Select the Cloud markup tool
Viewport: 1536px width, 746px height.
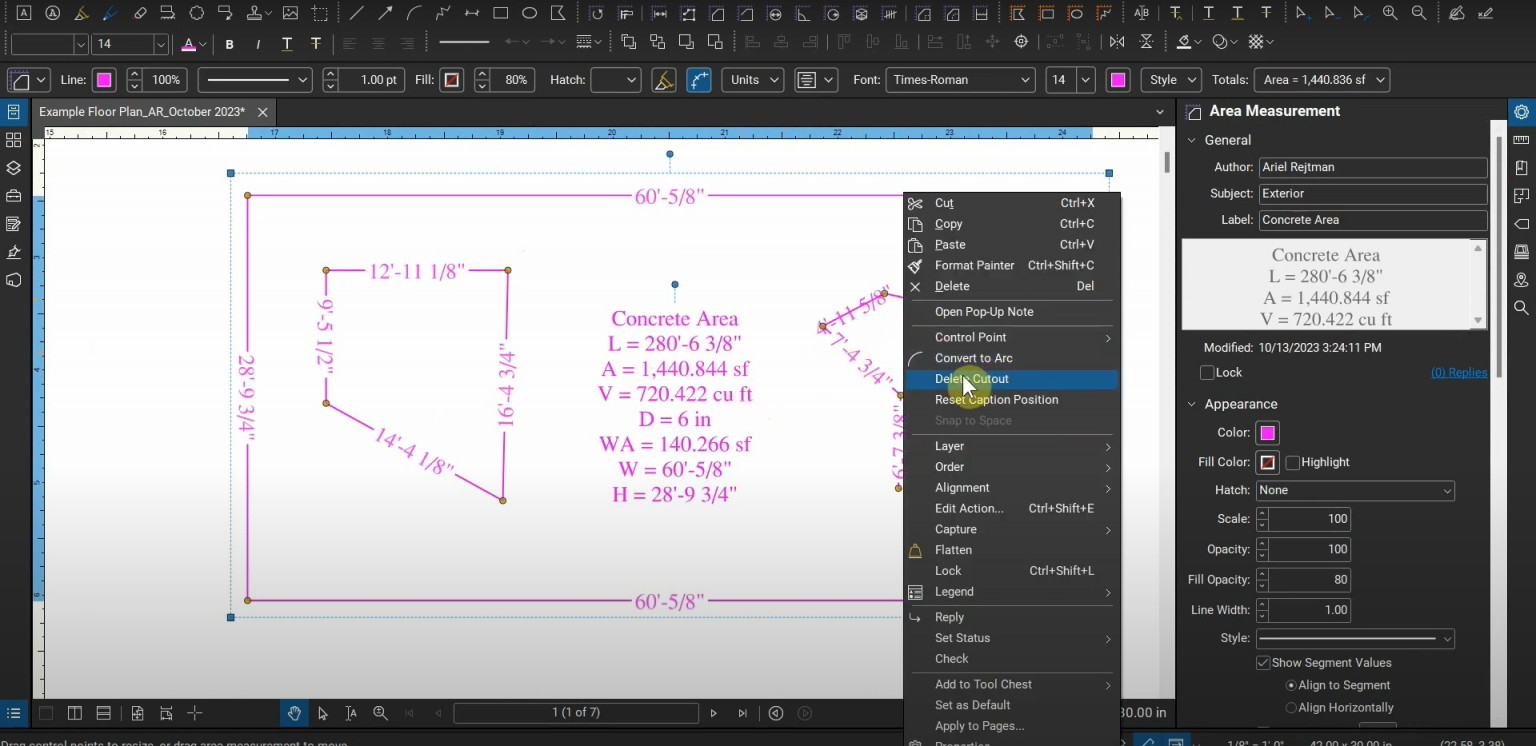[196, 12]
